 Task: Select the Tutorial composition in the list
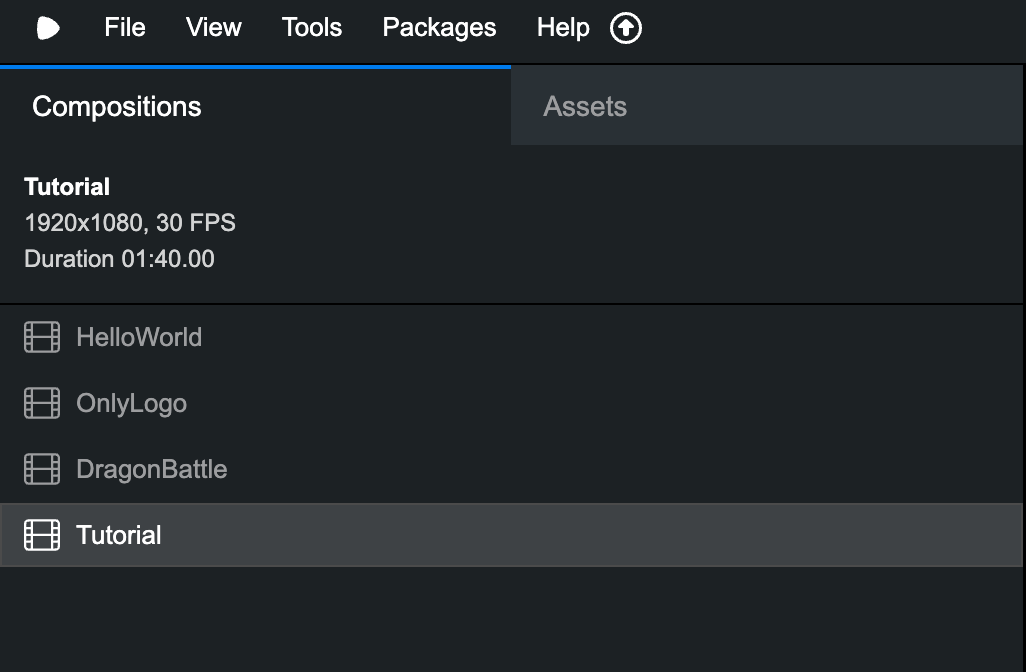[119, 535]
